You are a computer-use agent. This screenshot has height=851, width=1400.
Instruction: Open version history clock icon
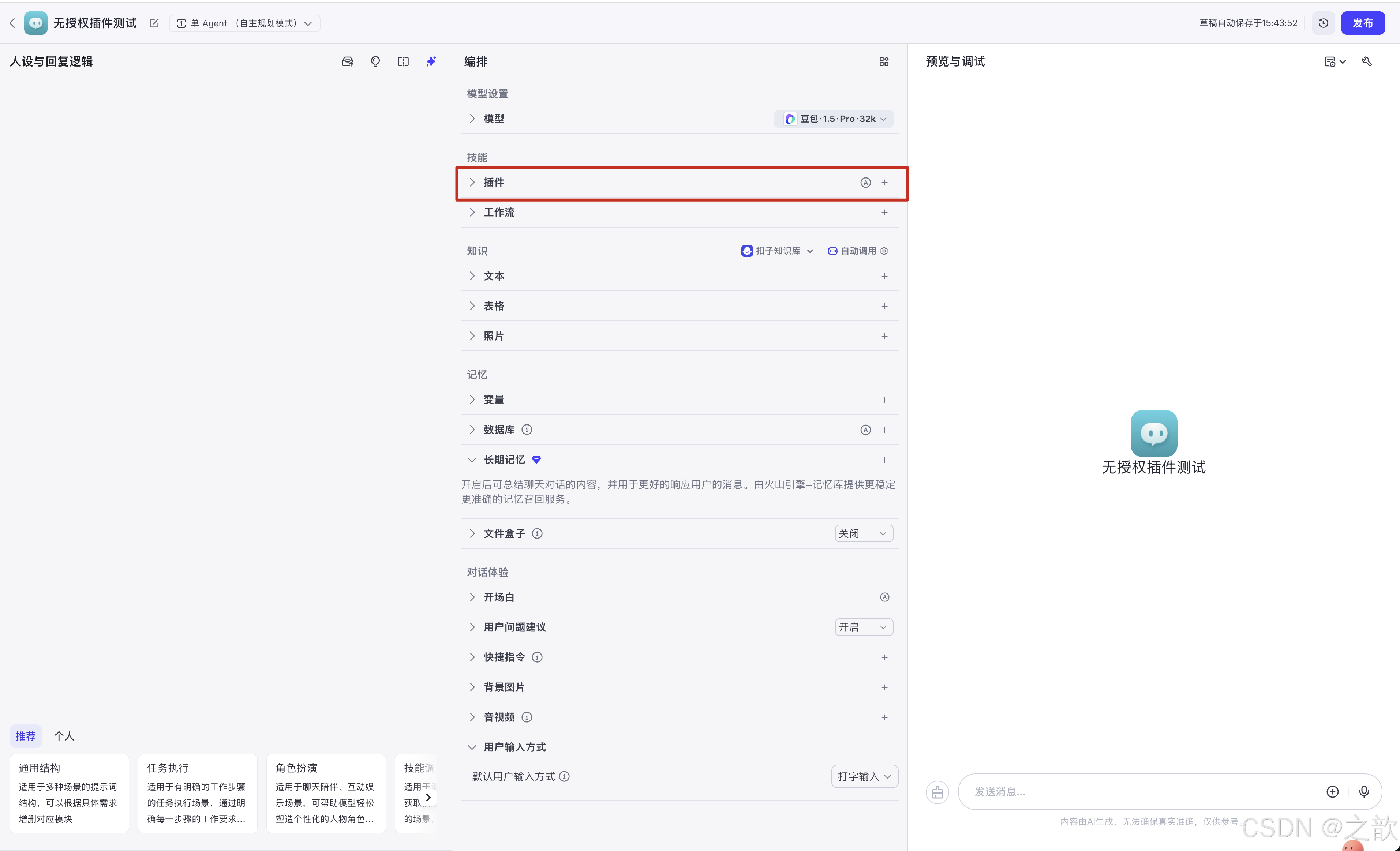coord(1323,23)
